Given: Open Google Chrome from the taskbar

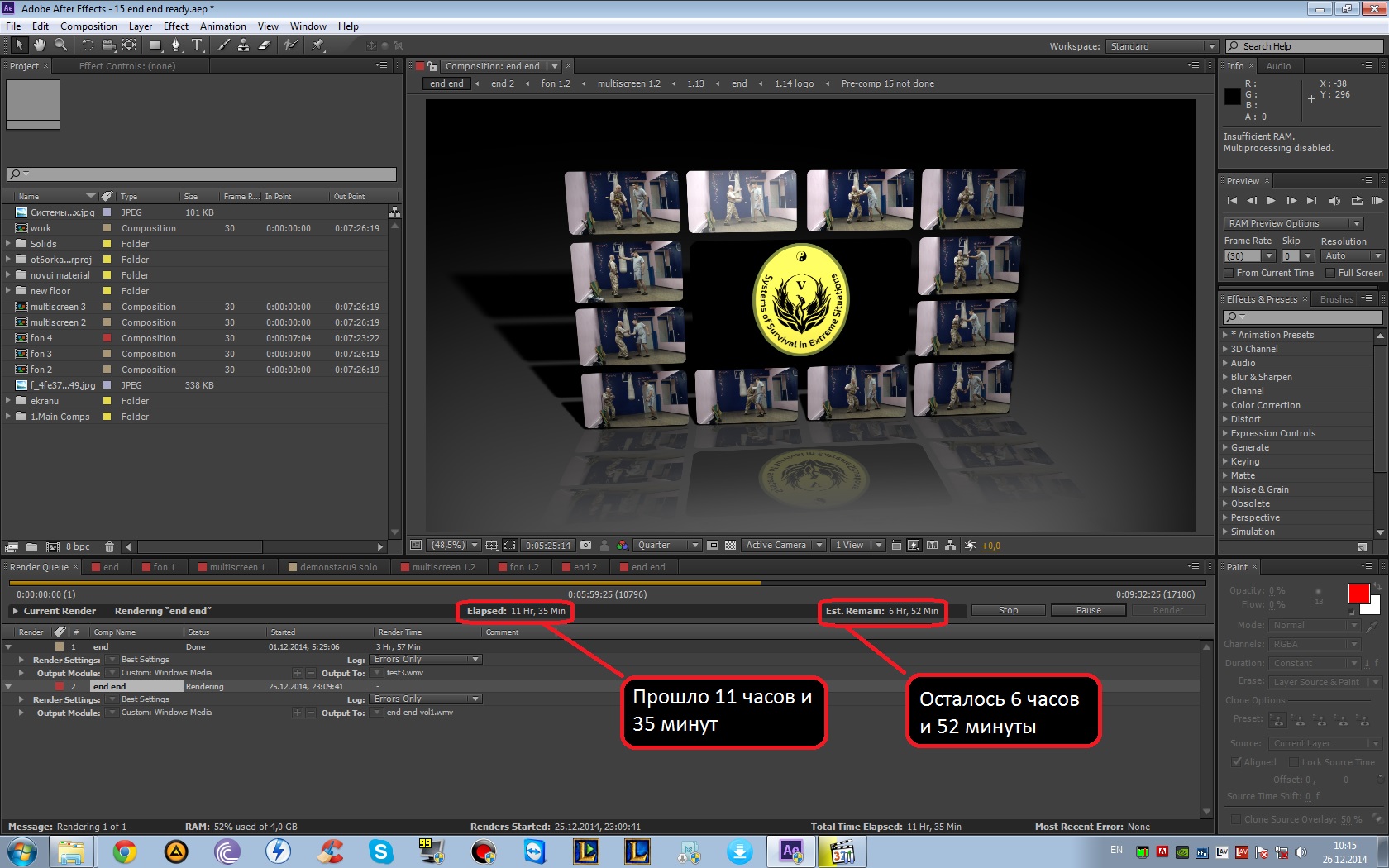Looking at the screenshot, I should pyautogui.click(x=125, y=851).
